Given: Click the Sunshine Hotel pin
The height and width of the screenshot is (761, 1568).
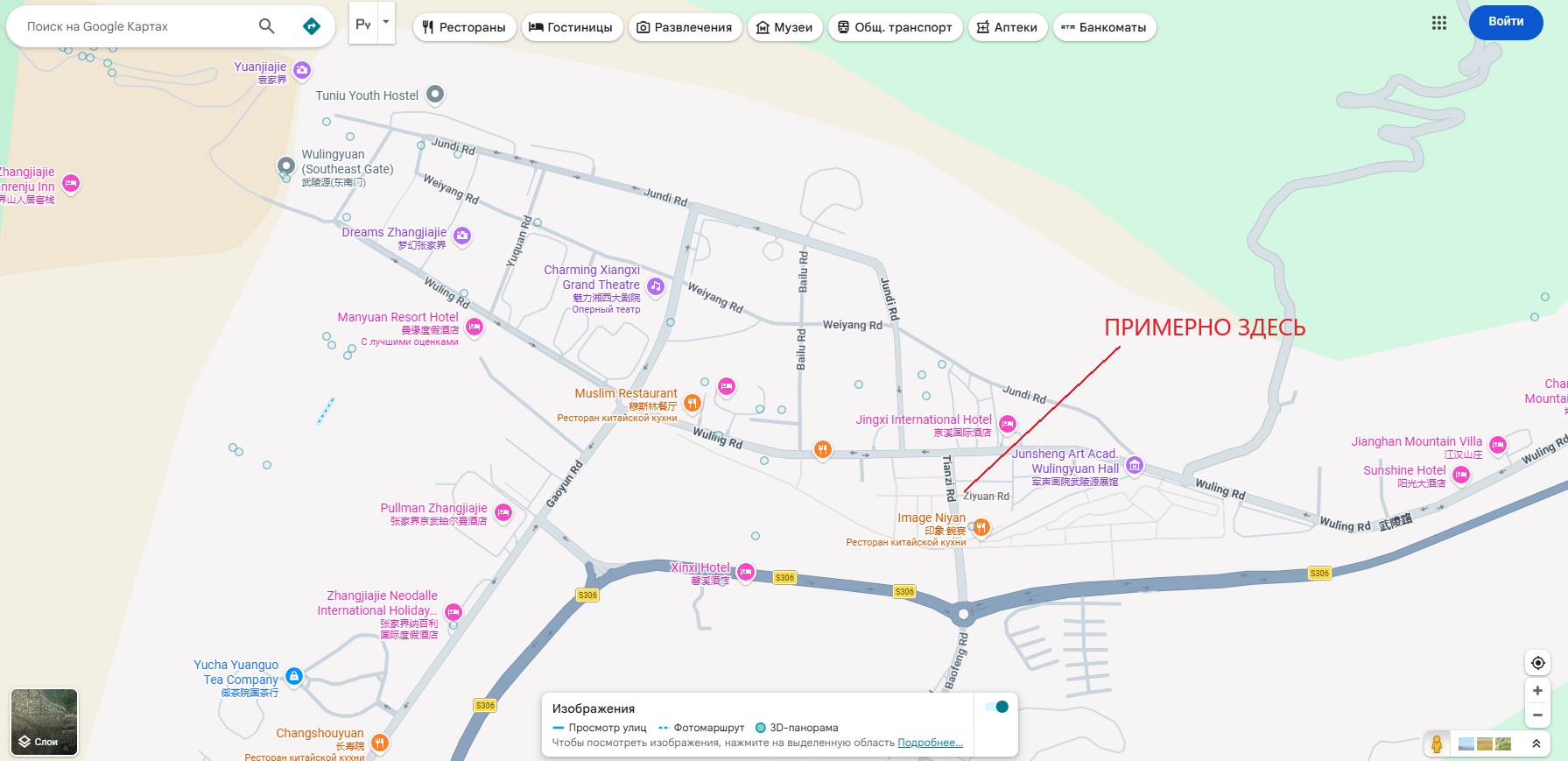Looking at the screenshot, I should point(1461,475).
